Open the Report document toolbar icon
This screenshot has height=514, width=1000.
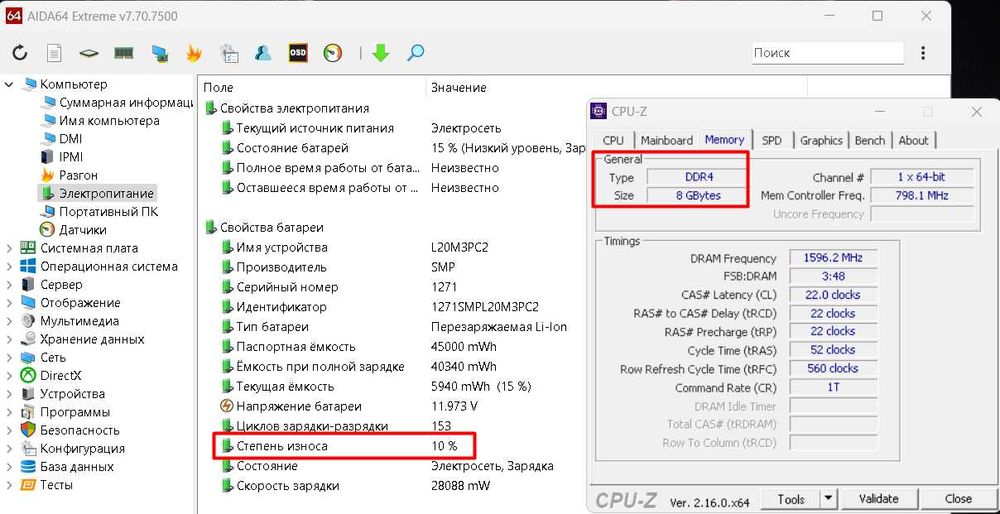click(54, 53)
